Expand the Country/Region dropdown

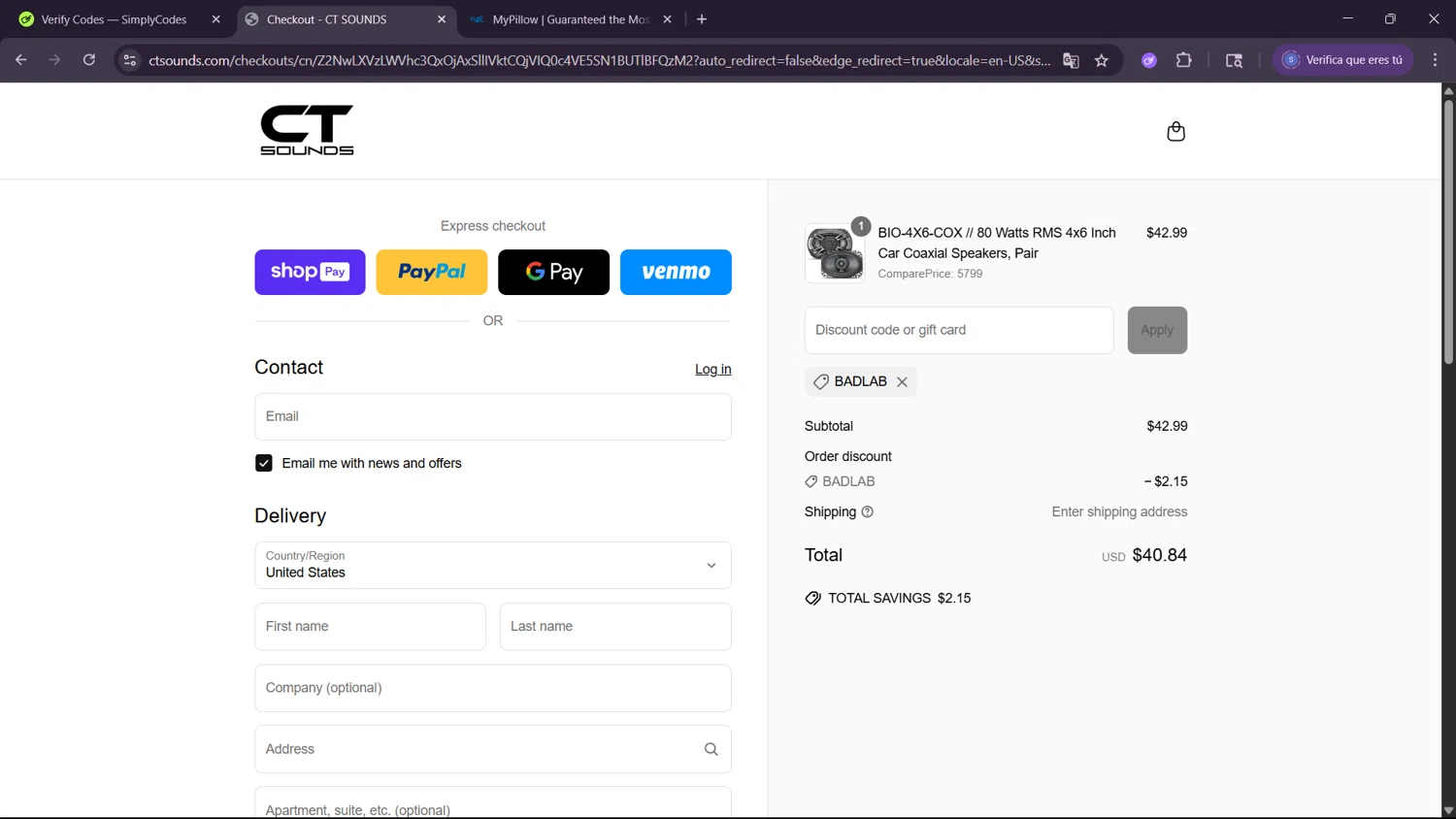click(493, 565)
